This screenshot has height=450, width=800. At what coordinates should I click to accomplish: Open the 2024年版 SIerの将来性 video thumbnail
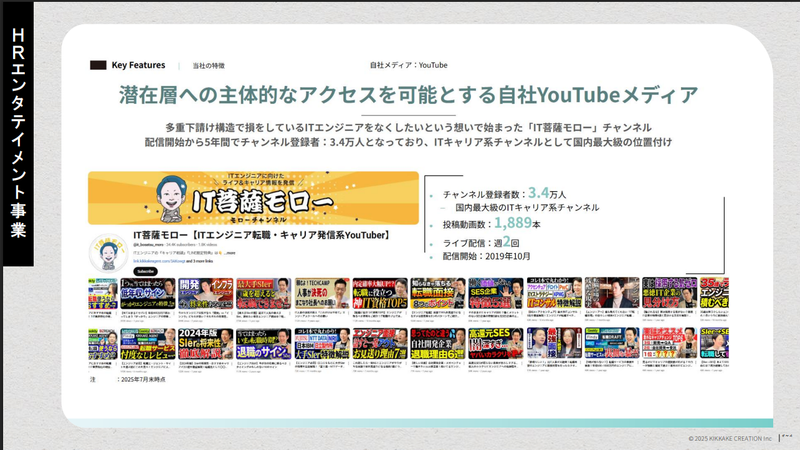(x=206, y=344)
